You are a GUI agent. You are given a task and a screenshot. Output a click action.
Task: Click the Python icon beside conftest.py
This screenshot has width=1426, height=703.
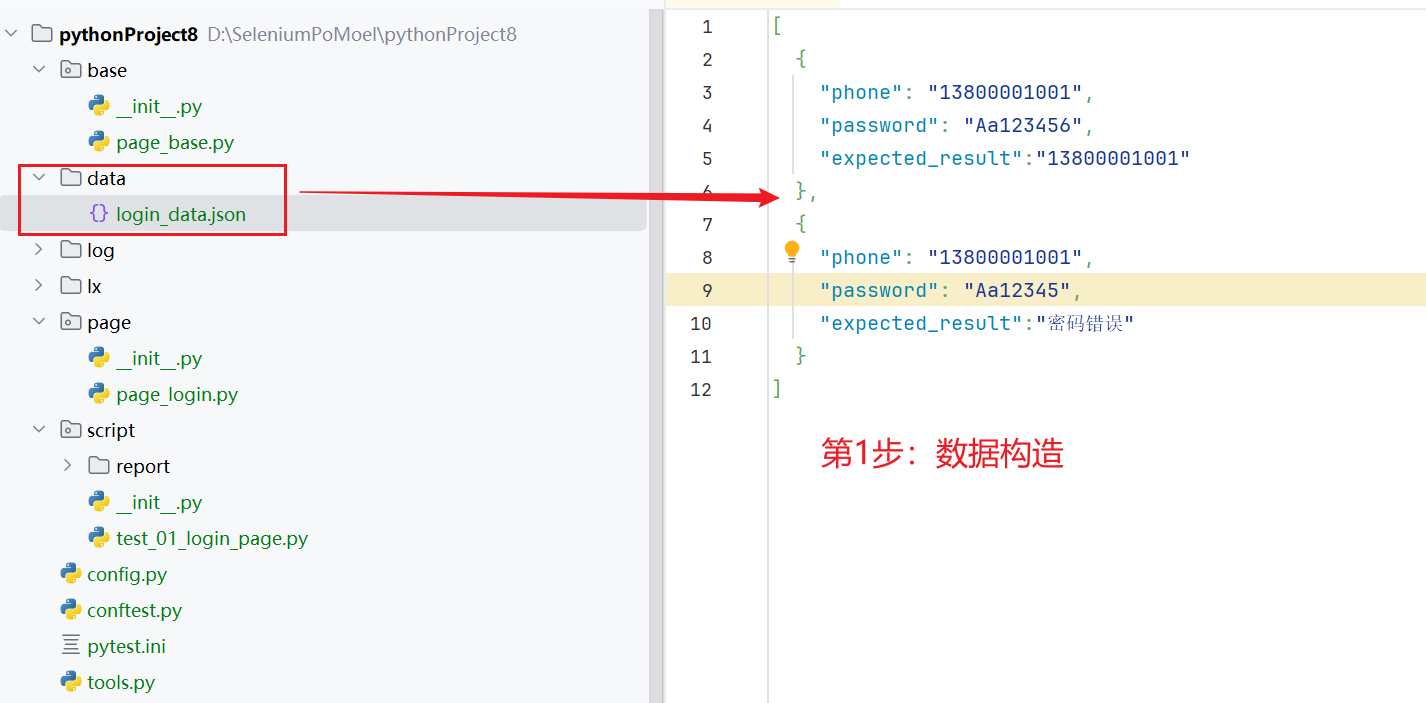71,610
